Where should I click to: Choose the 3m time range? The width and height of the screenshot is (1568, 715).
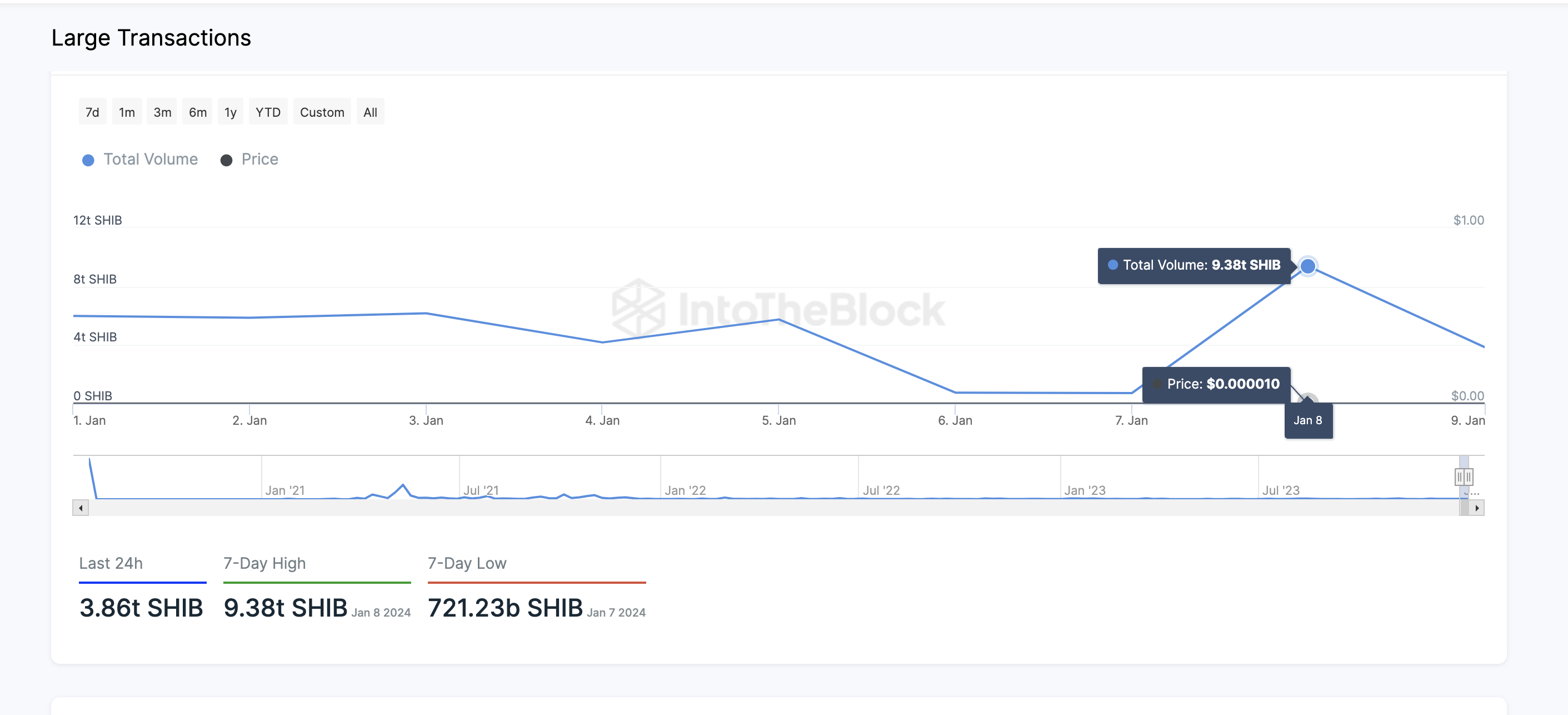(162, 112)
